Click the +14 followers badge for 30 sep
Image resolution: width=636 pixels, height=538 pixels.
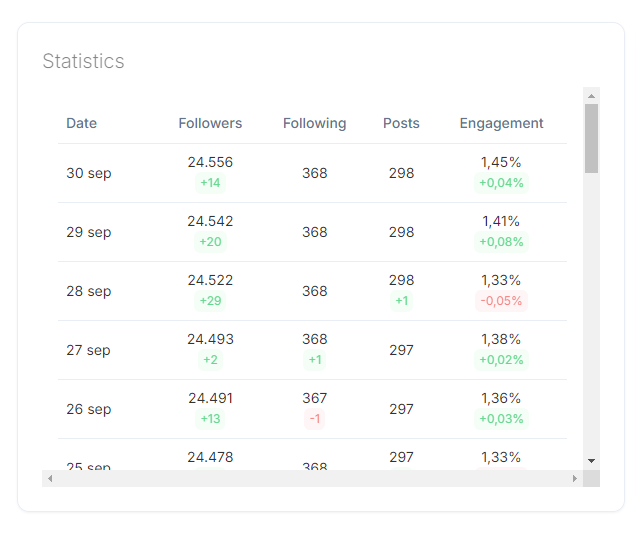click(210, 183)
